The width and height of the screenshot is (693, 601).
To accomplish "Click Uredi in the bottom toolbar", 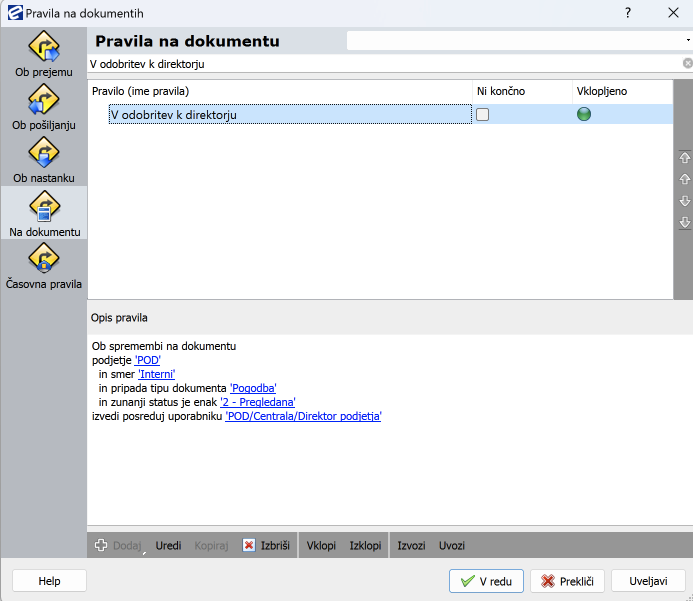I will (168, 545).
